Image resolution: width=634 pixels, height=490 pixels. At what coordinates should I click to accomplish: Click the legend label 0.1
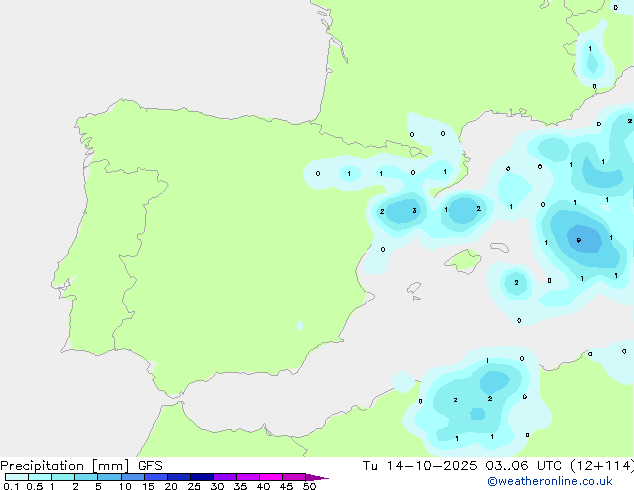11,486
